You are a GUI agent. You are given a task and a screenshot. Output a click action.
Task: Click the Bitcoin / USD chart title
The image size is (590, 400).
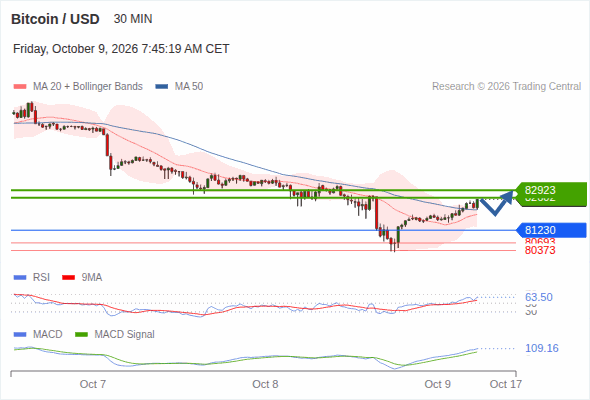click(x=55, y=19)
